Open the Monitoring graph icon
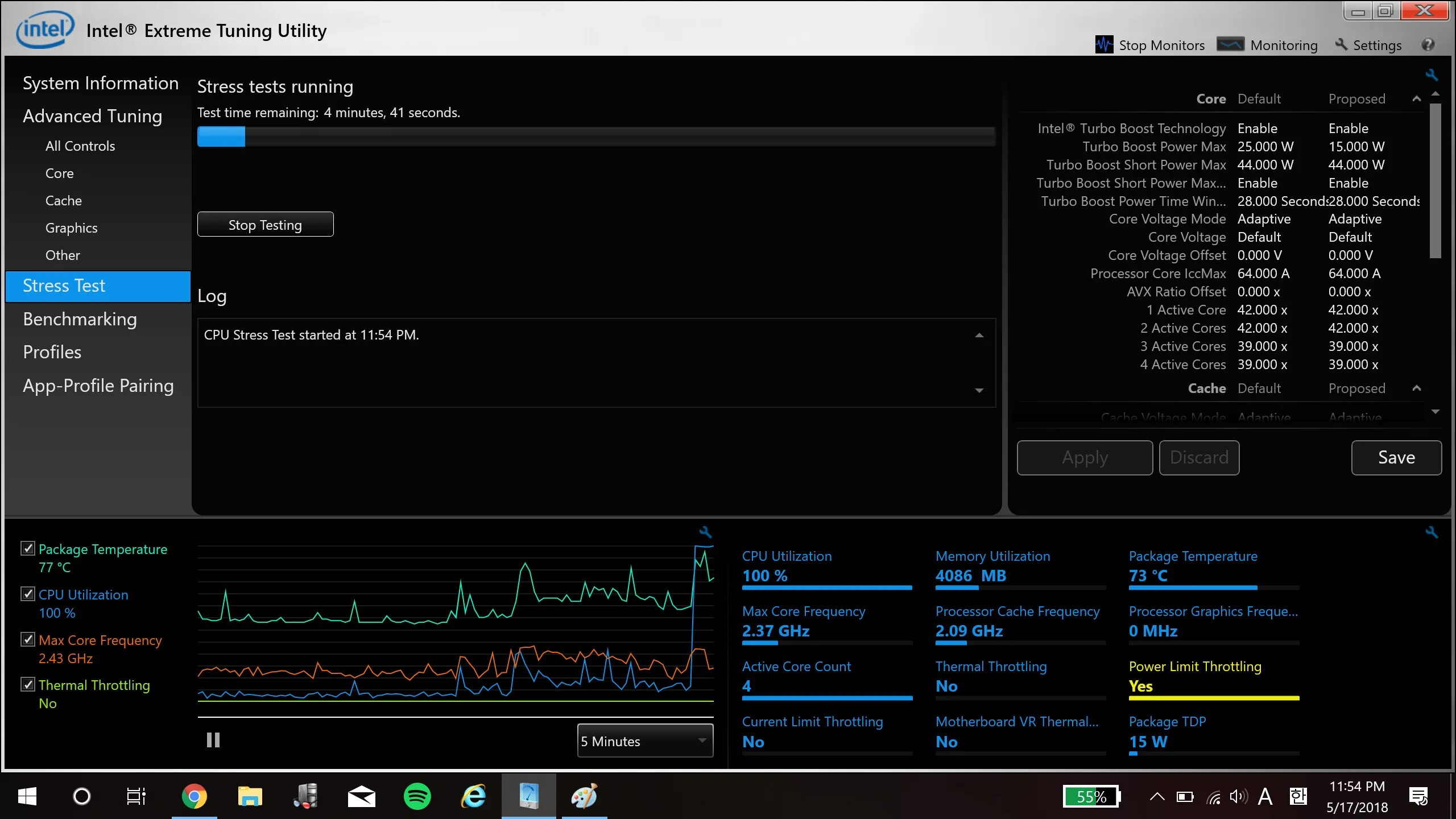1456x819 pixels. 1230,44
